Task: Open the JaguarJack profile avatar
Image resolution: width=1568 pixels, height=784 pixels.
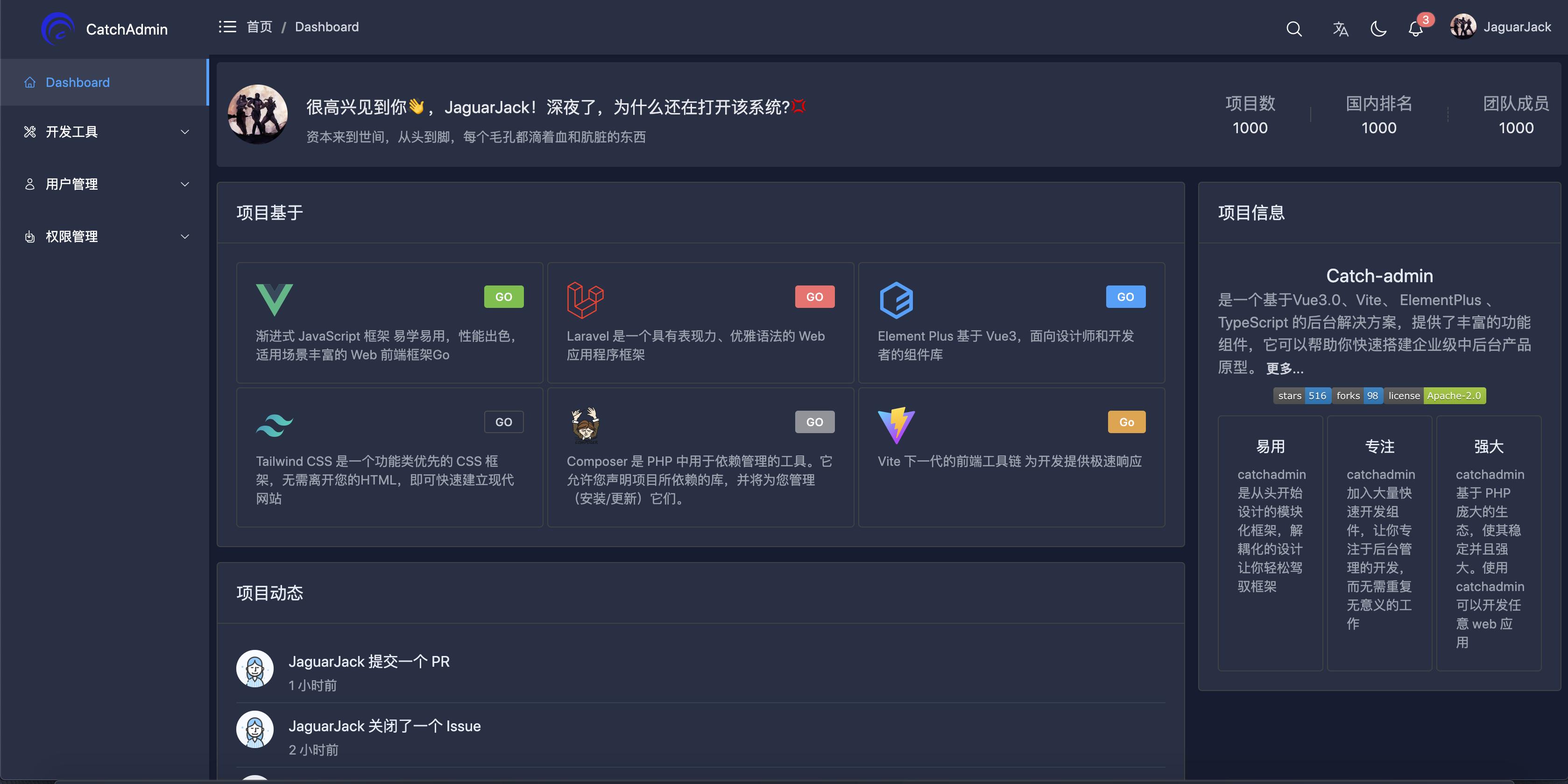Action: click(x=1463, y=27)
